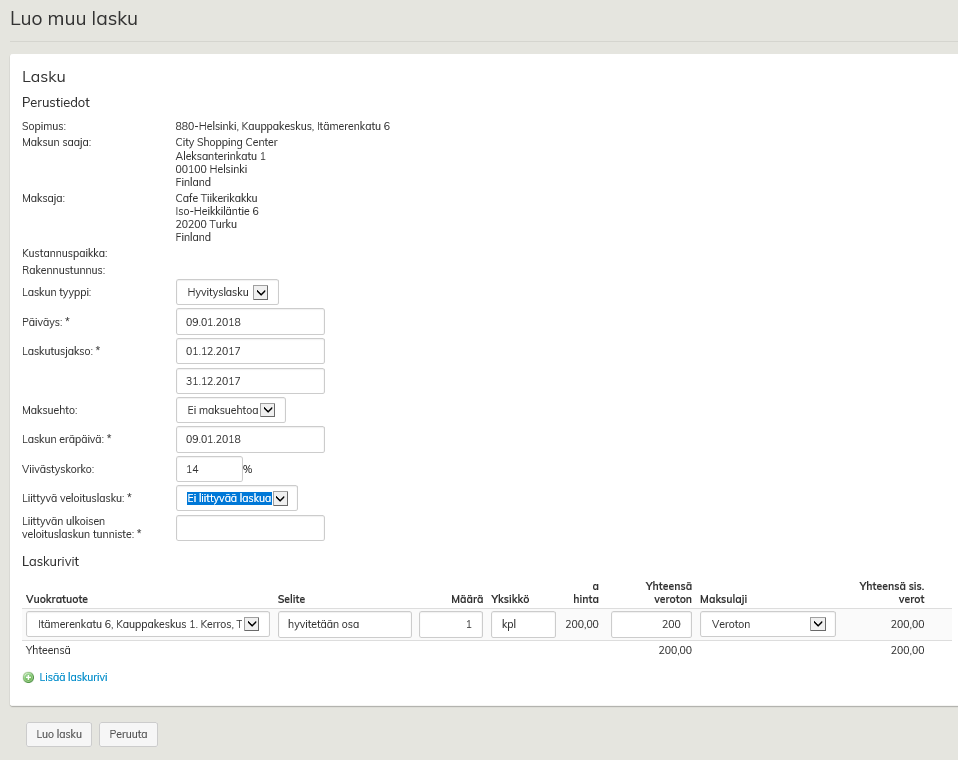Screen dimensions: 958x760
Task: Select the Laskun eräpäivä field
Action: [250, 439]
